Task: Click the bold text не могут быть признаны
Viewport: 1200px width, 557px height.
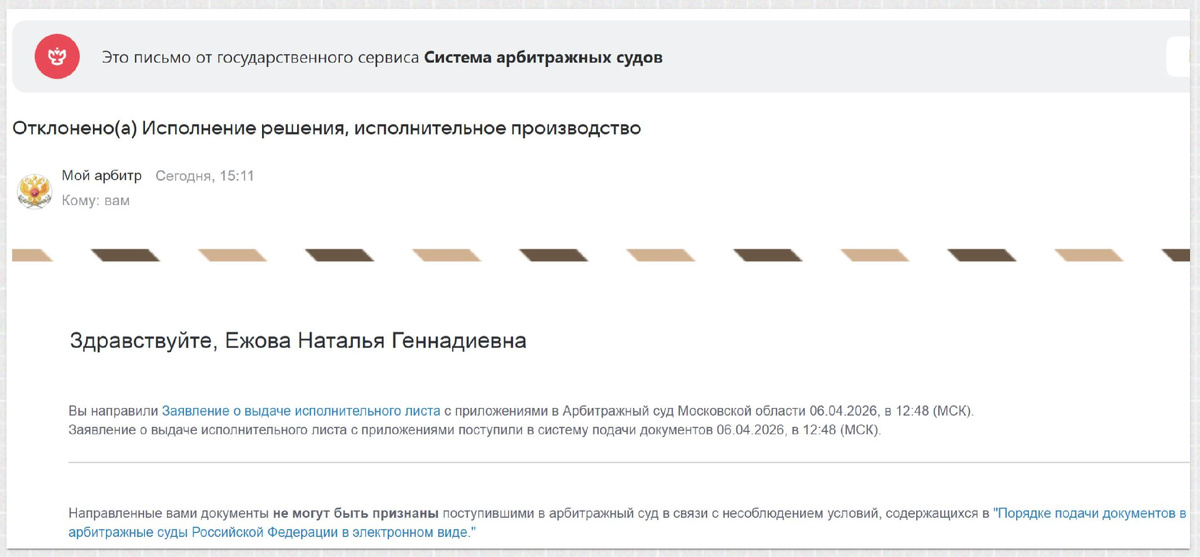Action: point(356,513)
